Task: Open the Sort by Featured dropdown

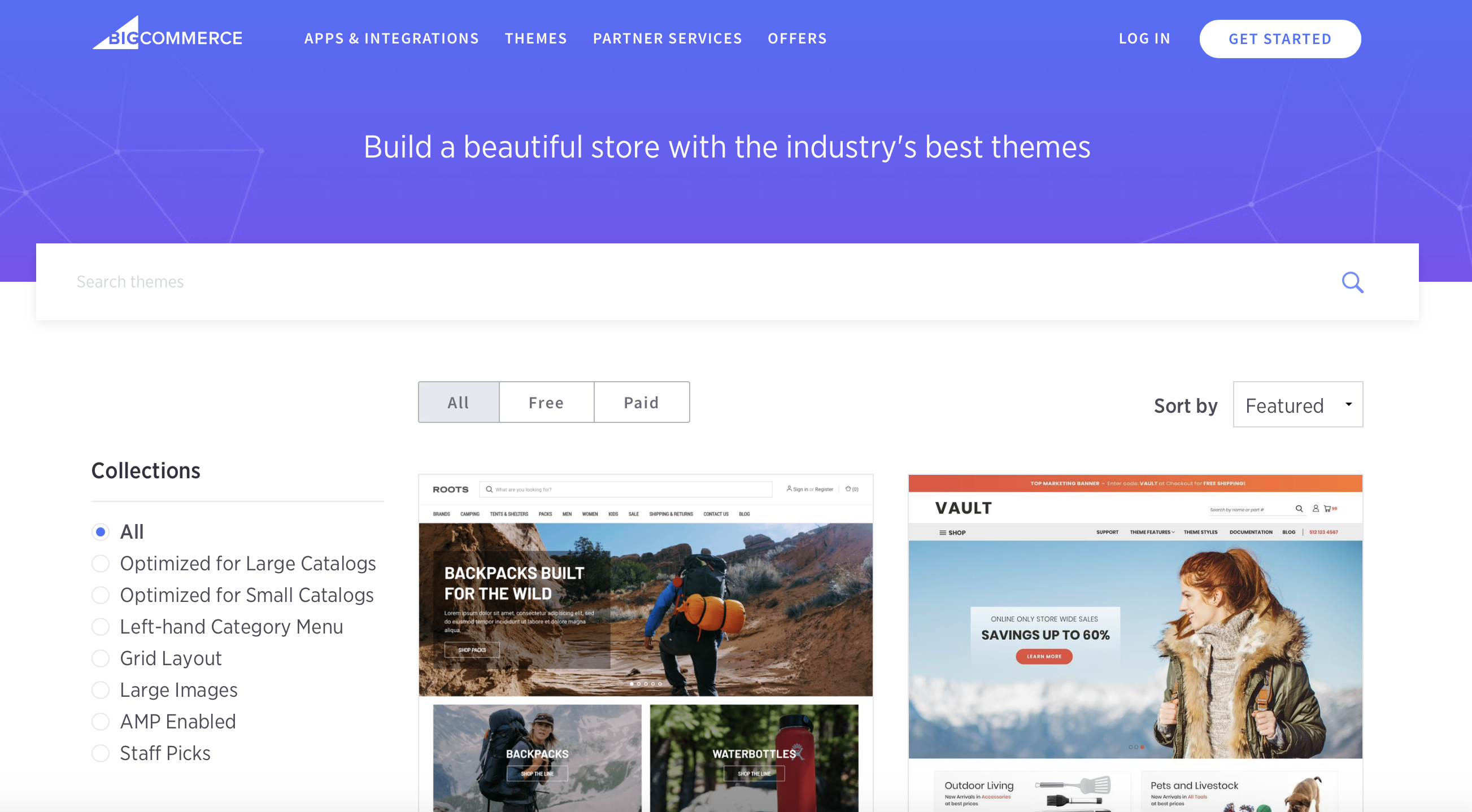Action: click(1297, 405)
